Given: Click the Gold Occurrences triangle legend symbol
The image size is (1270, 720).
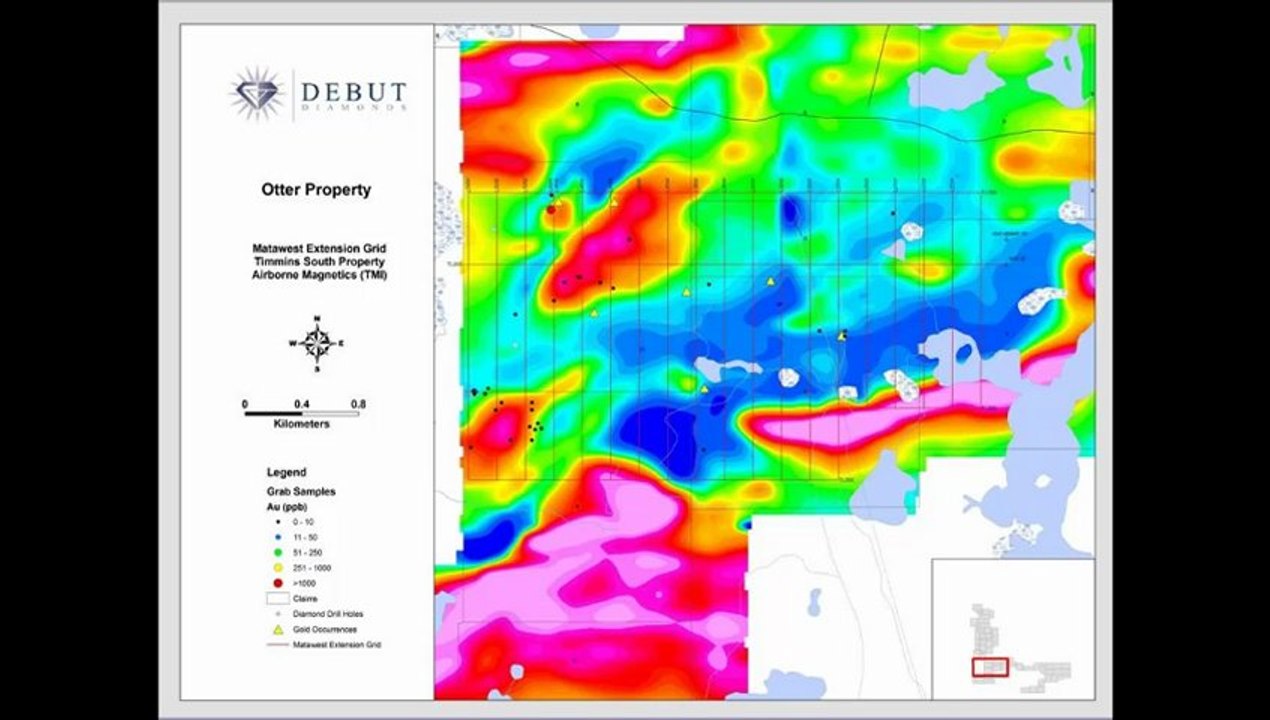Looking at the screenshot, I should (276, 630).
